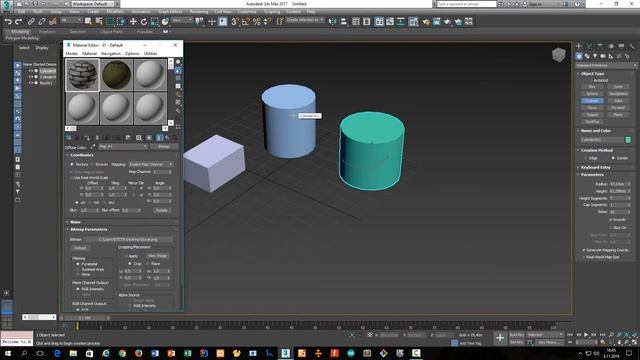Select the Cameras category icon
Screen dimensions: 640x360
point(603,56)
